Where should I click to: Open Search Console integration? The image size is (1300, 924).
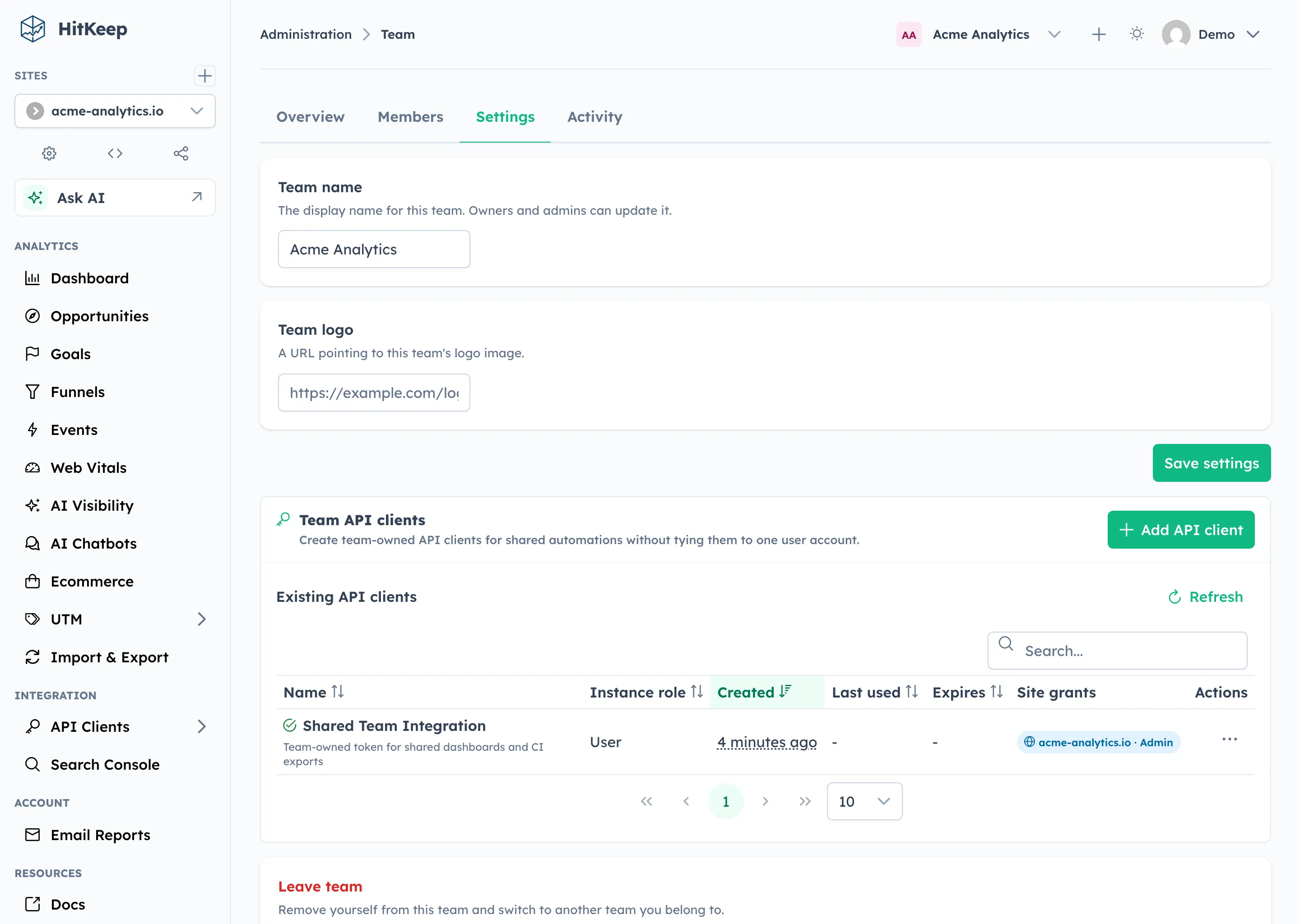pos(115,765)
